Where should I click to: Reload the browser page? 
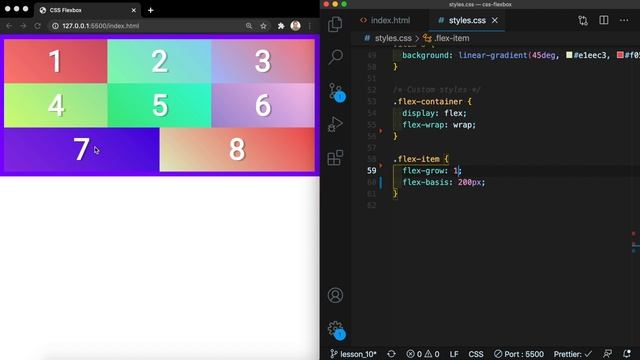(38, 26)
